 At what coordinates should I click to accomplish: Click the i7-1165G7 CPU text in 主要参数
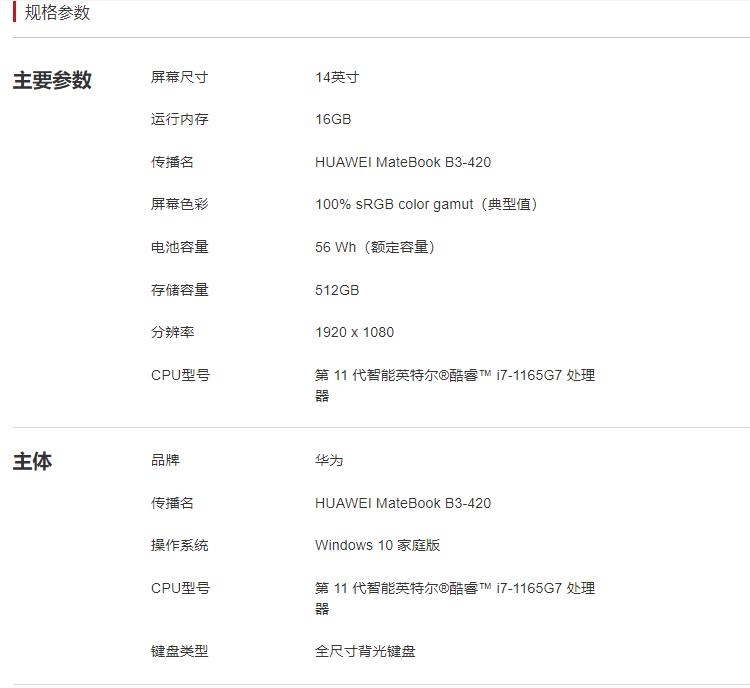point(529,375)
